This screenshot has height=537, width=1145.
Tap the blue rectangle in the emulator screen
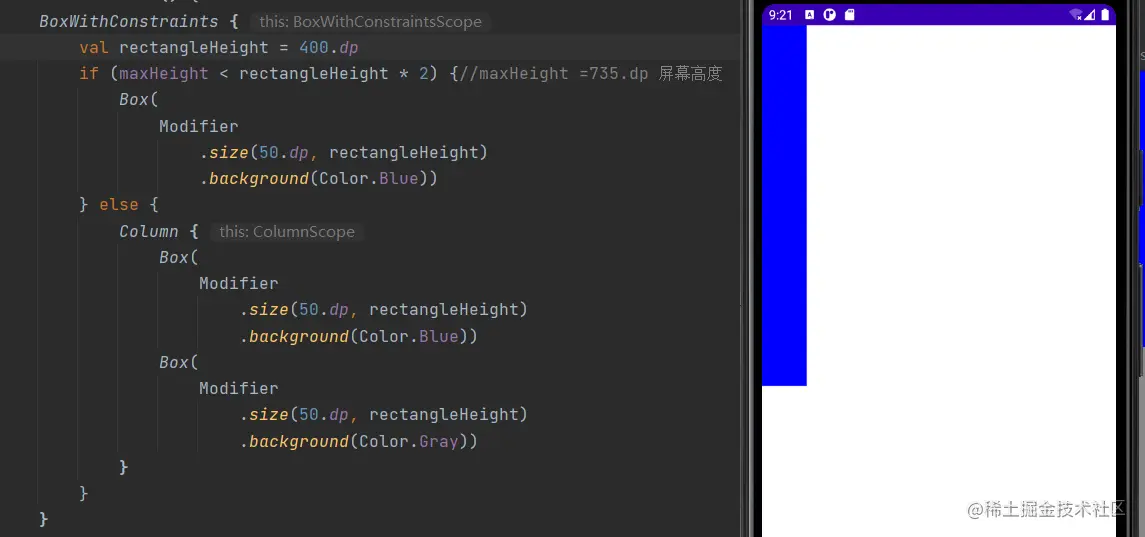click(x=784, y=205)
